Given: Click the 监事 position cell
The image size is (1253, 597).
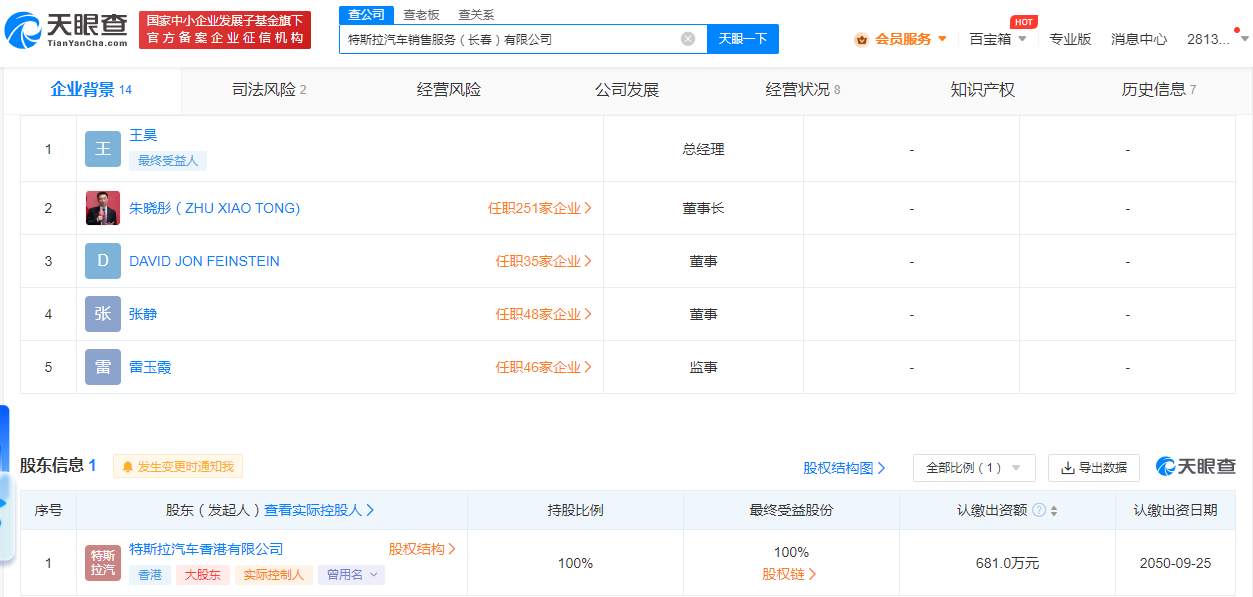Looking at the screenshot, I should click(x=703, y=367).
